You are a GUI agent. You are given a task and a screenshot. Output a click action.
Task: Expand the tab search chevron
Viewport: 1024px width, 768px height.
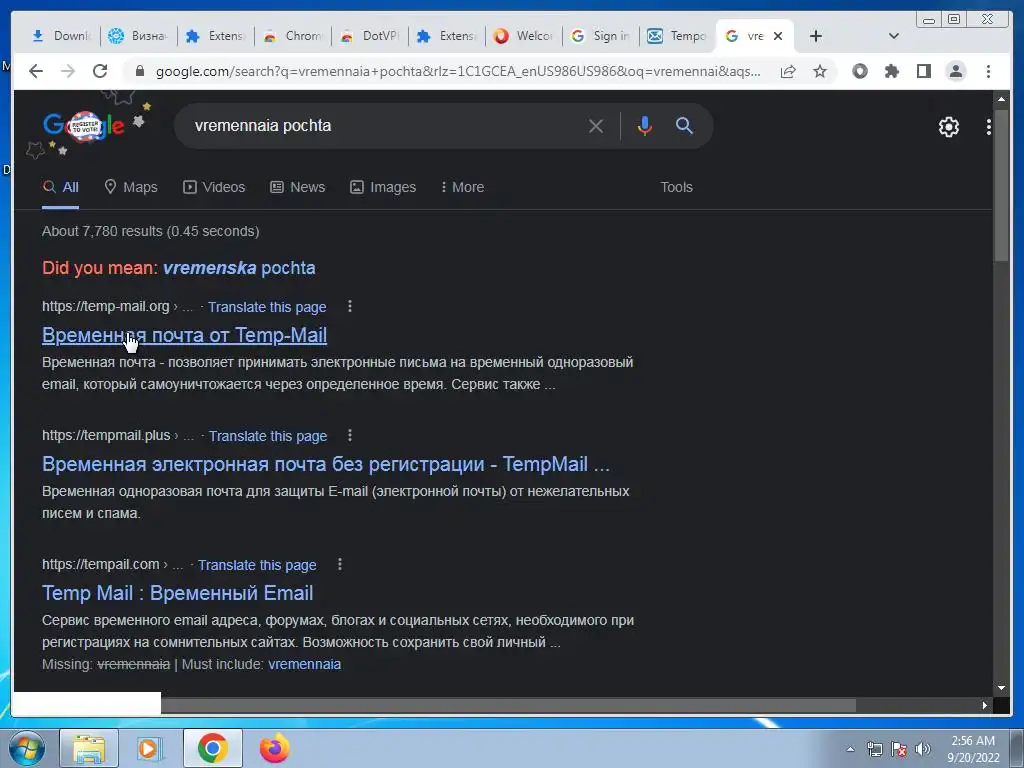(x=894, y=36)
